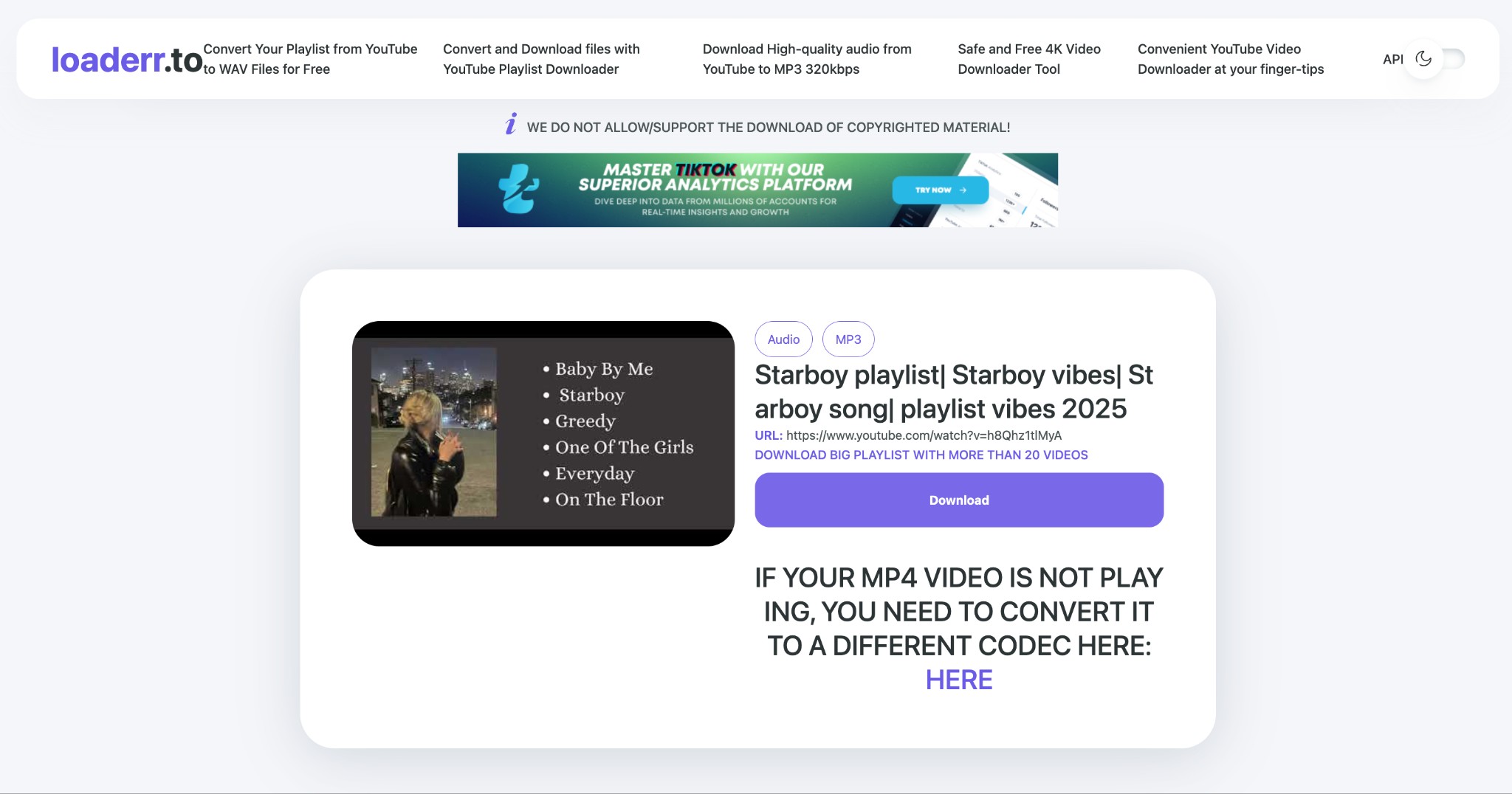Click the 'URL:' label
Image resolution: width=1512 pixels, height=794 pixels.
[769, 435]
